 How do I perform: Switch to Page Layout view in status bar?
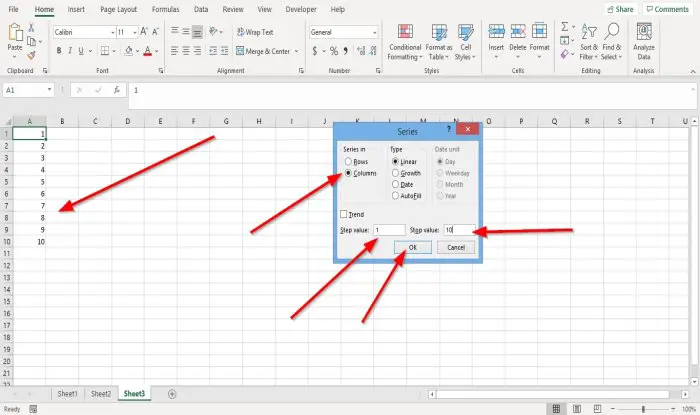click(577, 409)
